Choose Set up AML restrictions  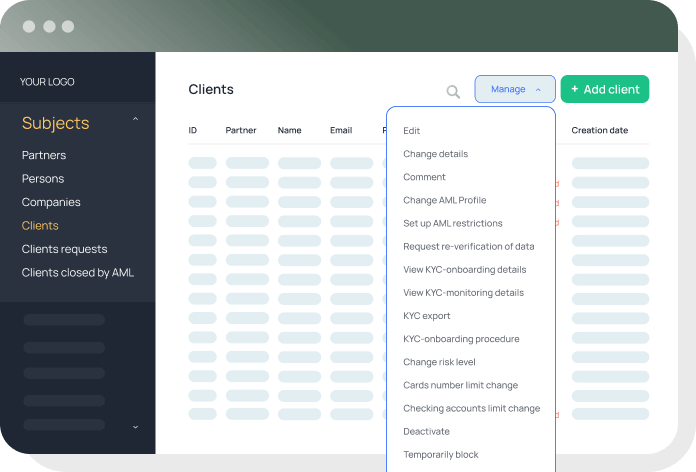tap(453, 223)
